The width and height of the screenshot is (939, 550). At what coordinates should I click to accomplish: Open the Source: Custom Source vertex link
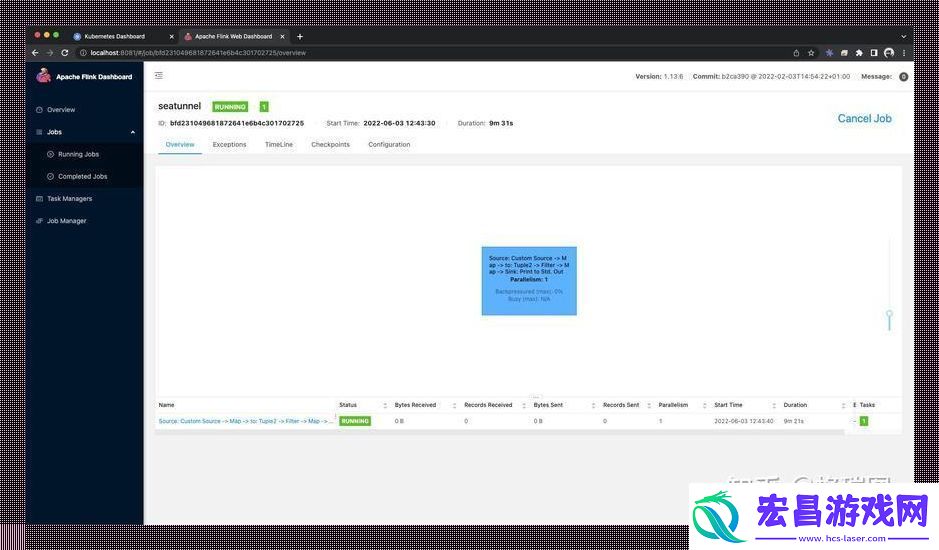point(246,421)
